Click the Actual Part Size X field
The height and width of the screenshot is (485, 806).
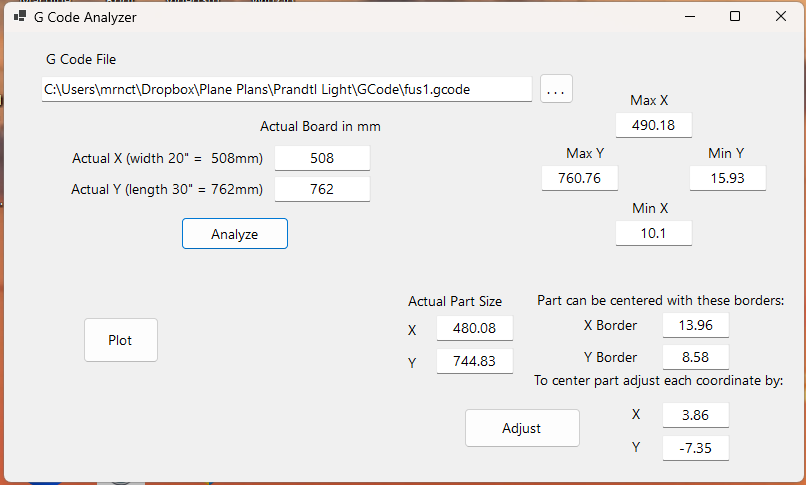[x=474, y=329]
